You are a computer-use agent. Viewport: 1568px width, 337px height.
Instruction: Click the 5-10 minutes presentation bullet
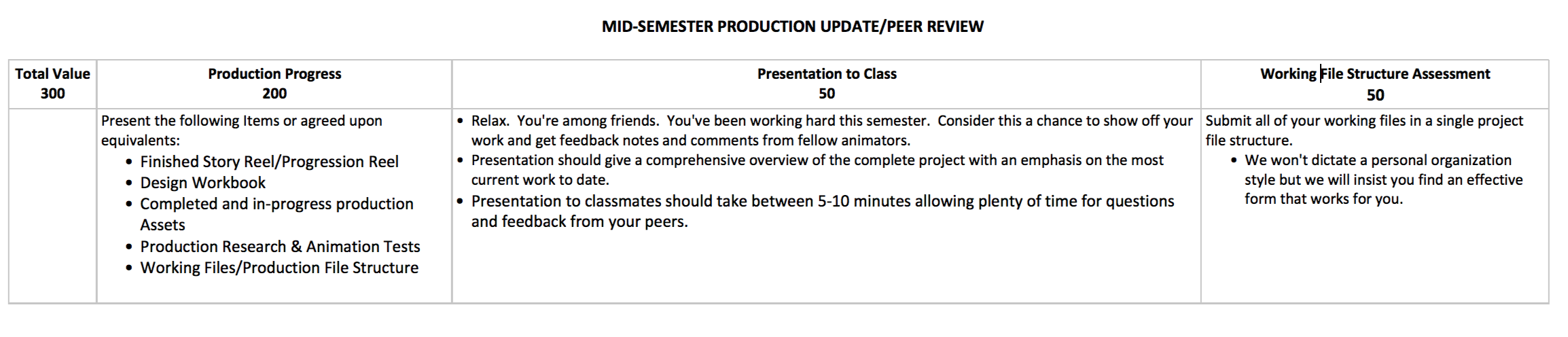coord(823,201)
